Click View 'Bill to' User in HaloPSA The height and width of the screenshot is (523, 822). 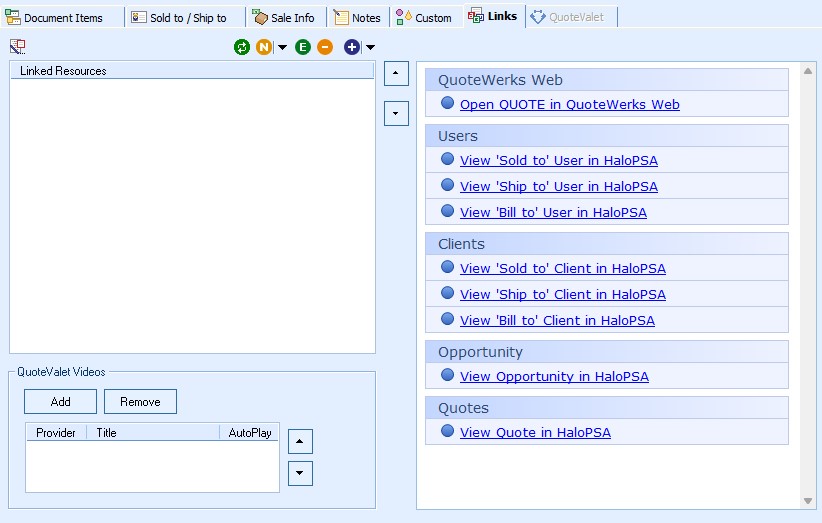point(553,213)
